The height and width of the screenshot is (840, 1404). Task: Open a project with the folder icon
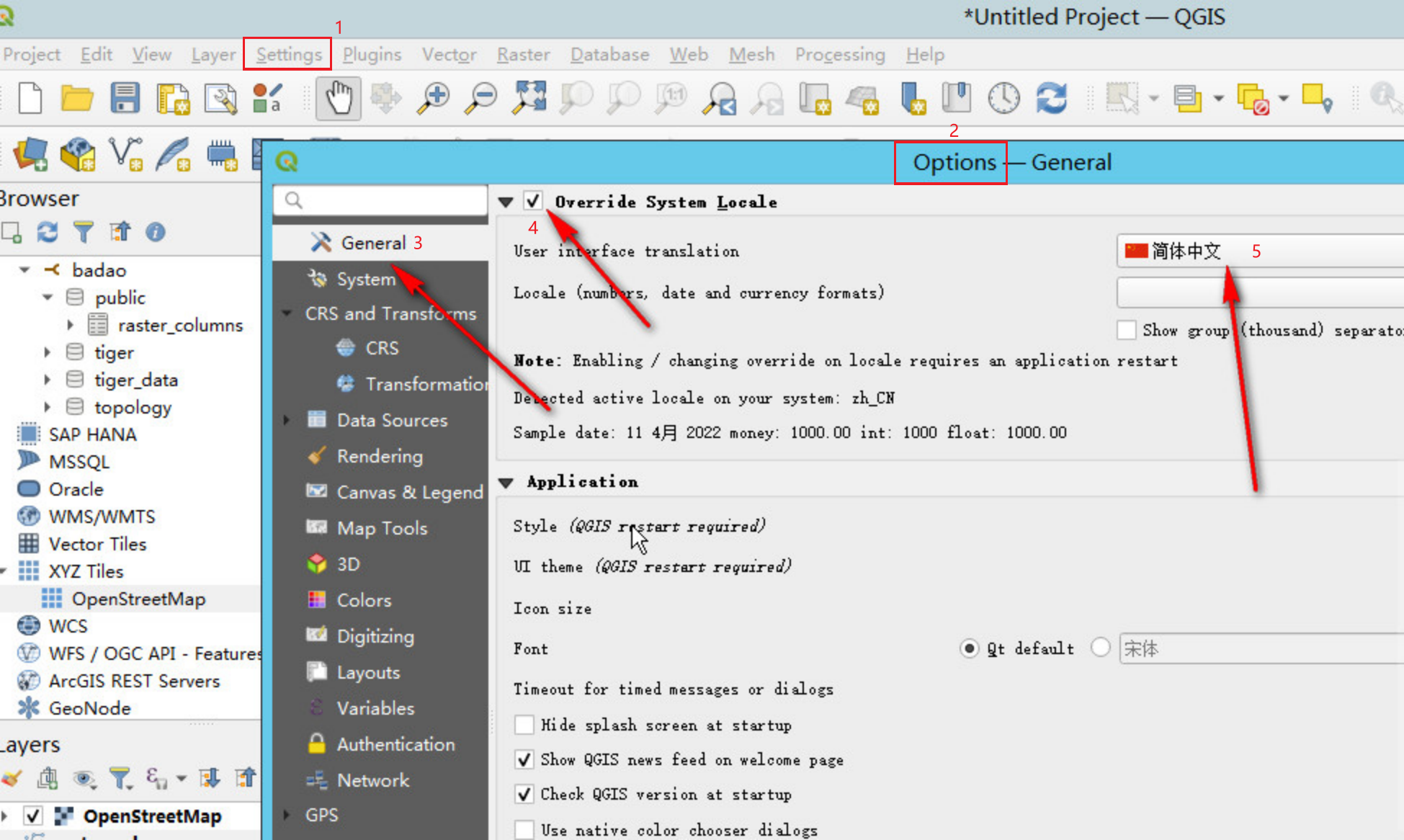(77, 98)
